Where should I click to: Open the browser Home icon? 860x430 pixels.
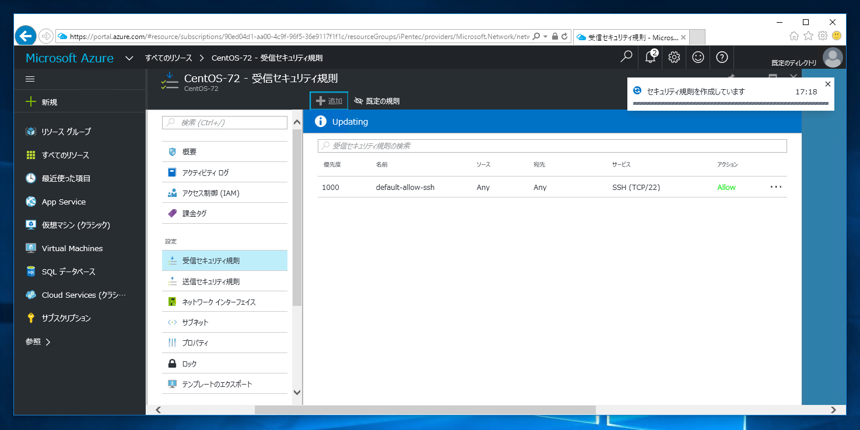(794, 36)
